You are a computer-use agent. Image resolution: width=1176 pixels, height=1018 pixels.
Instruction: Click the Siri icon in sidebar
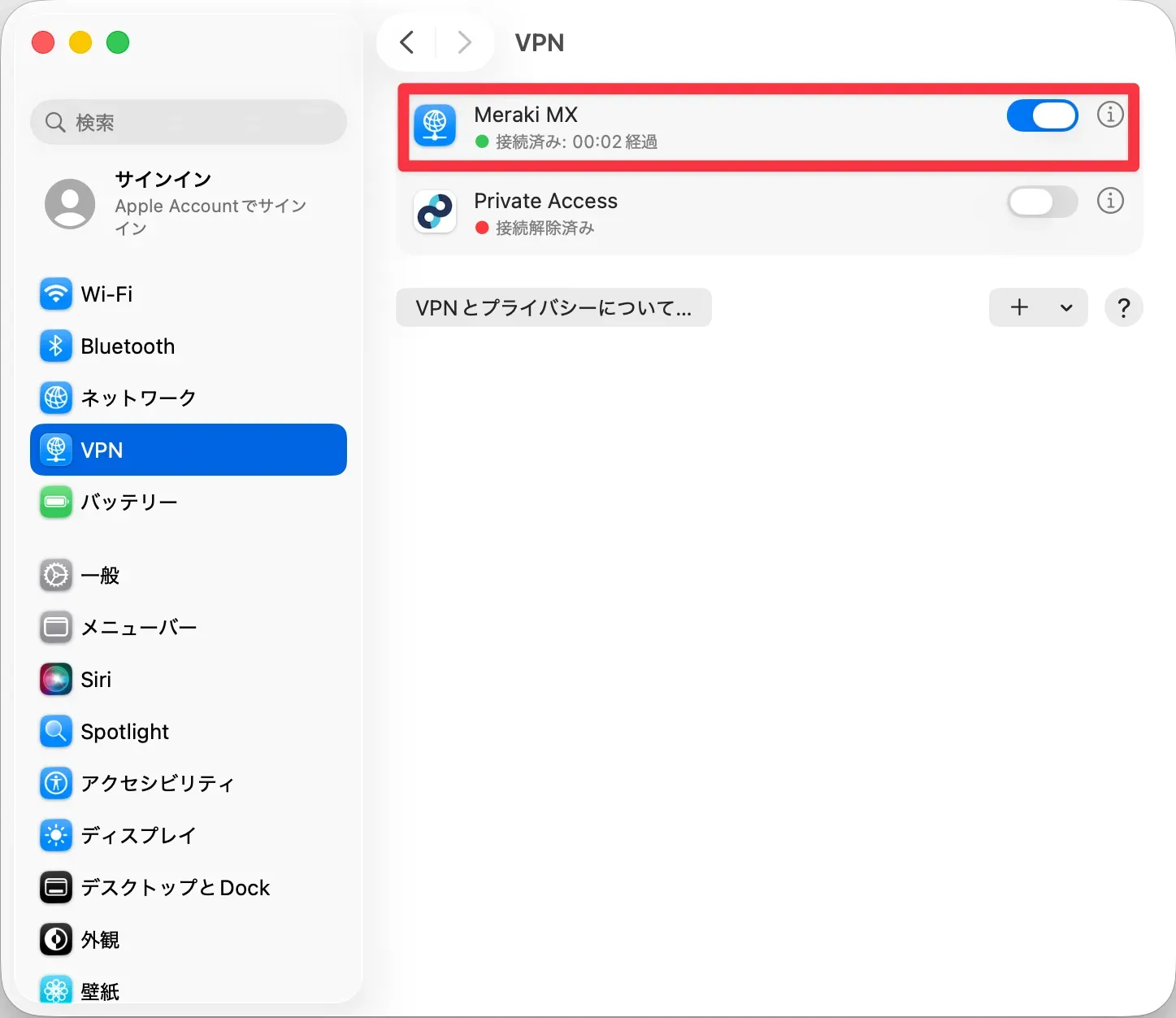coord(55,680)
